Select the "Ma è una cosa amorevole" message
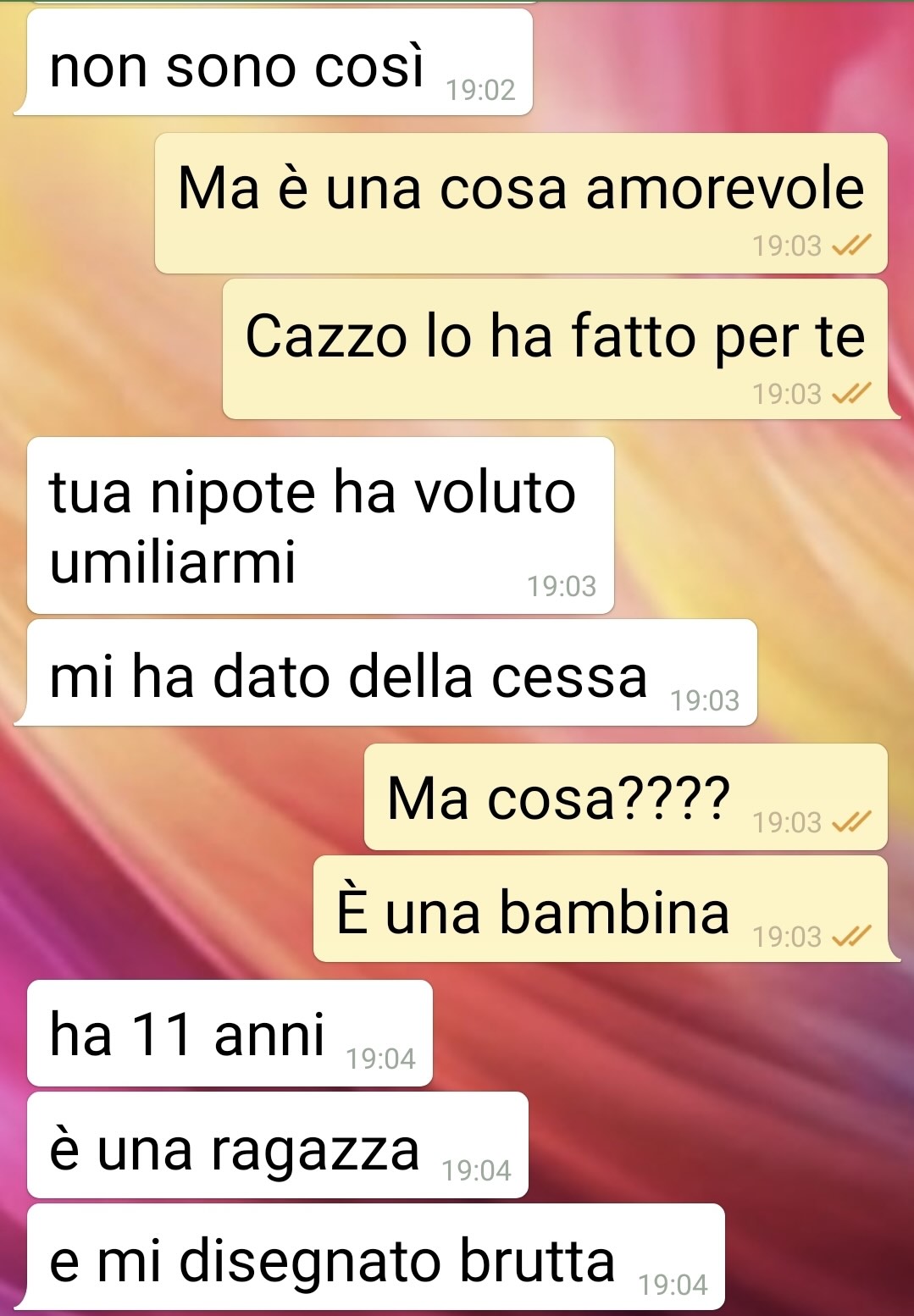 tap(521, 203)
